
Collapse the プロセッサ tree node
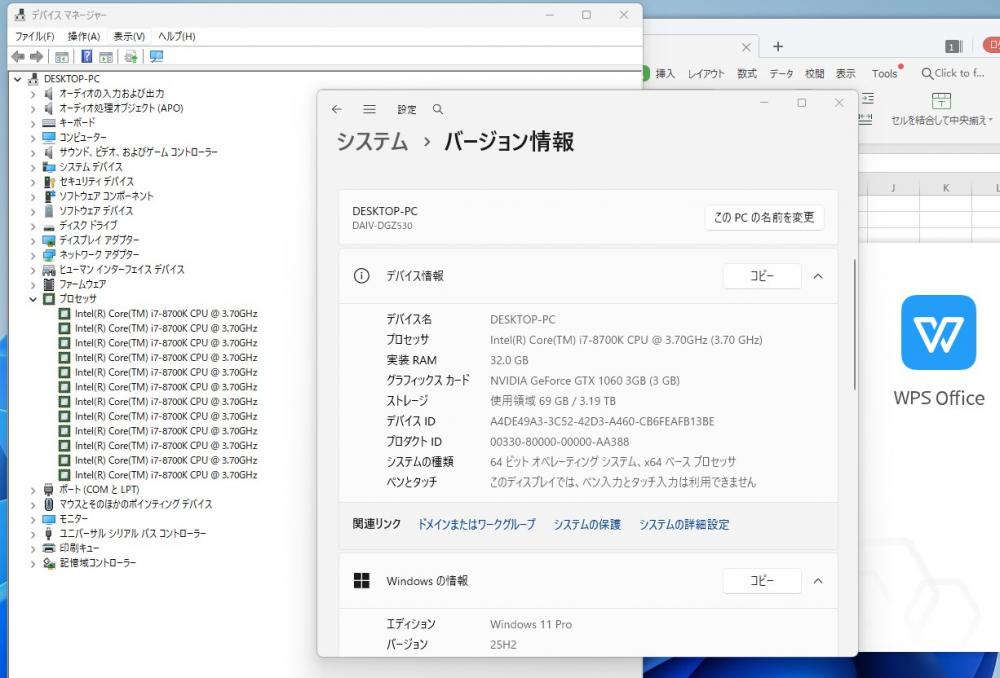(x=33, y=298)
